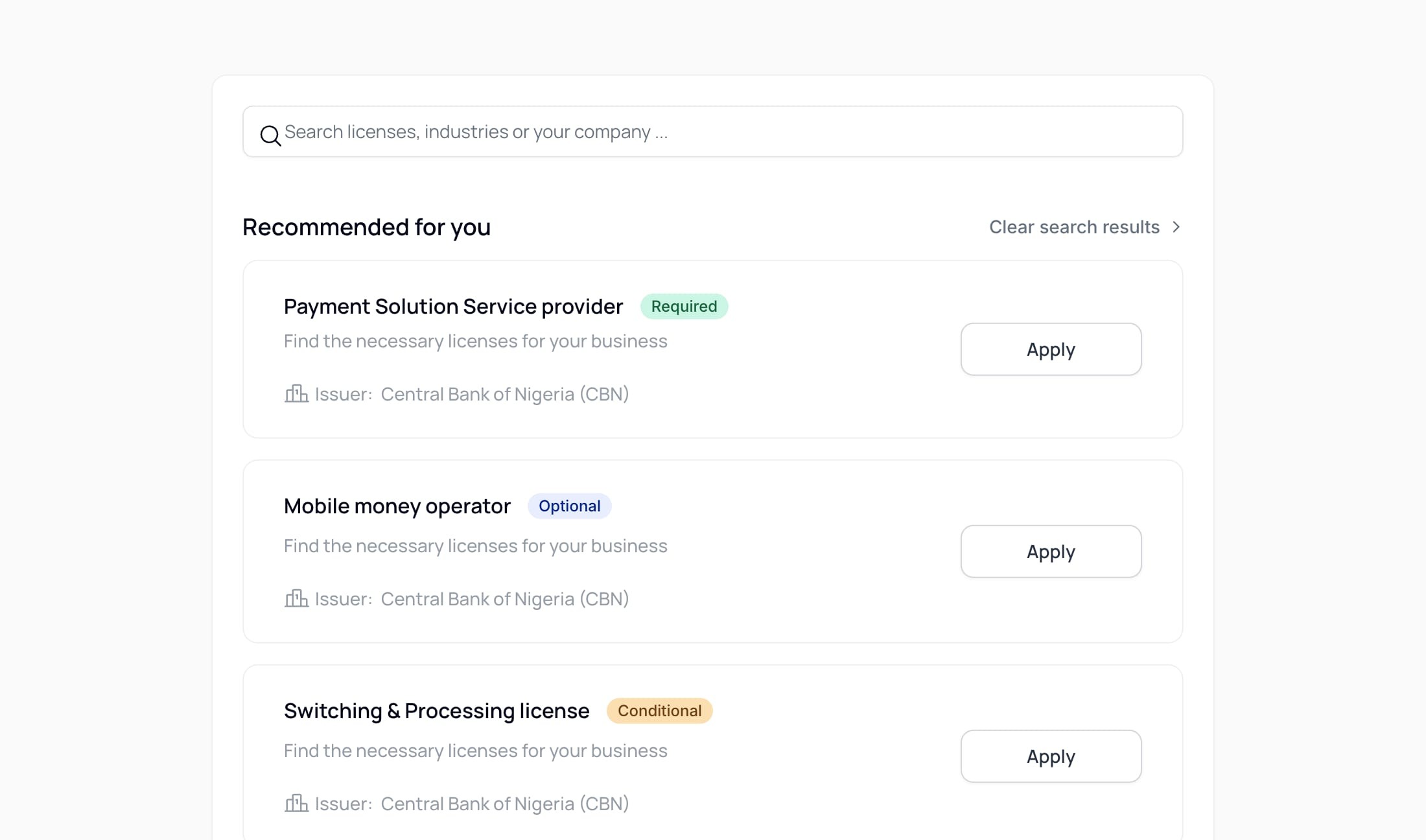Apply for Switching & Processing license
The width and height of the screenshot is (1426, 840).
1051,756
